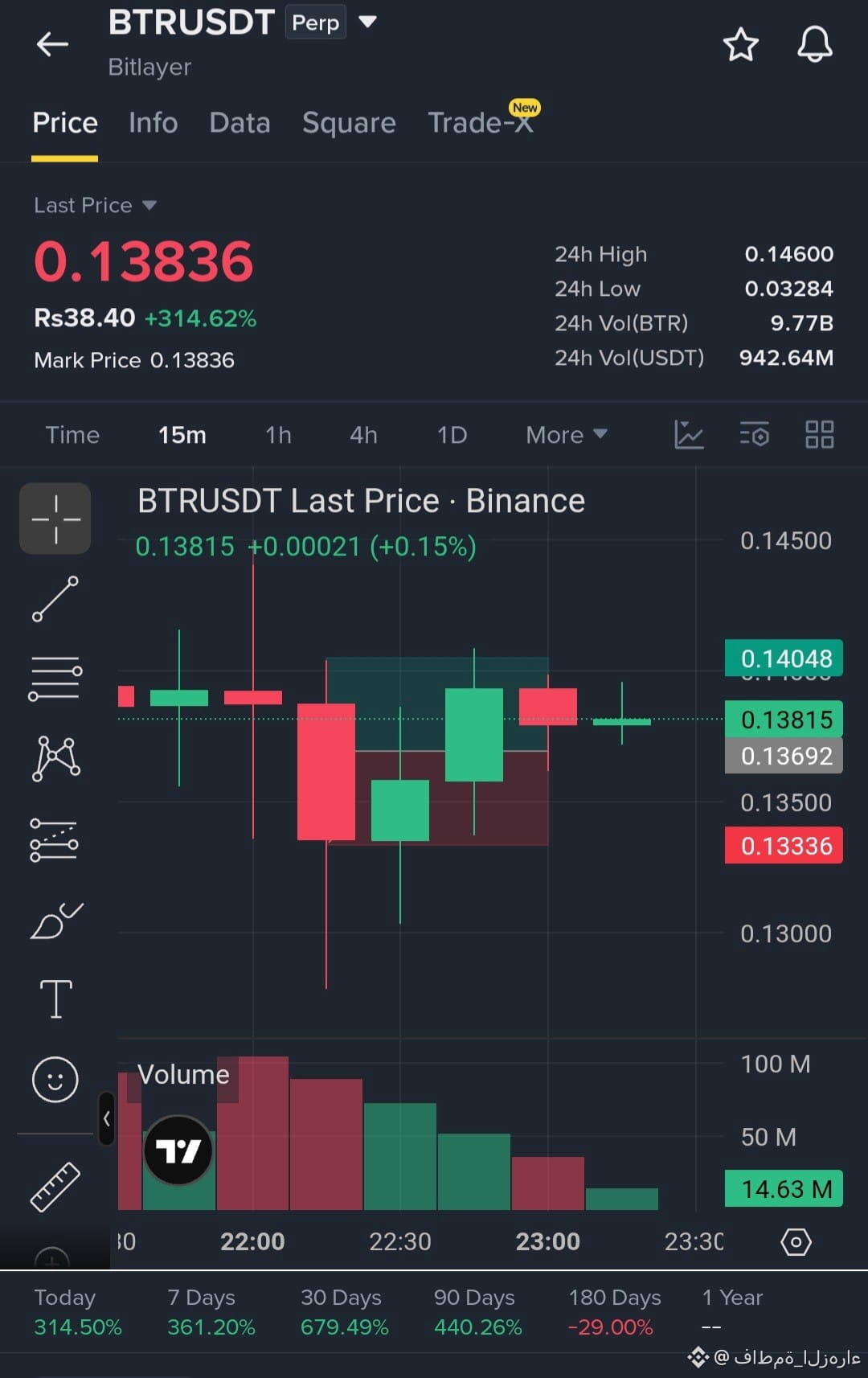Image resolution: width=868 pixels, height=1378 pixels.
Task: Click the BTRUSDT Last Price Binance chart title
Action: [361, 501]
